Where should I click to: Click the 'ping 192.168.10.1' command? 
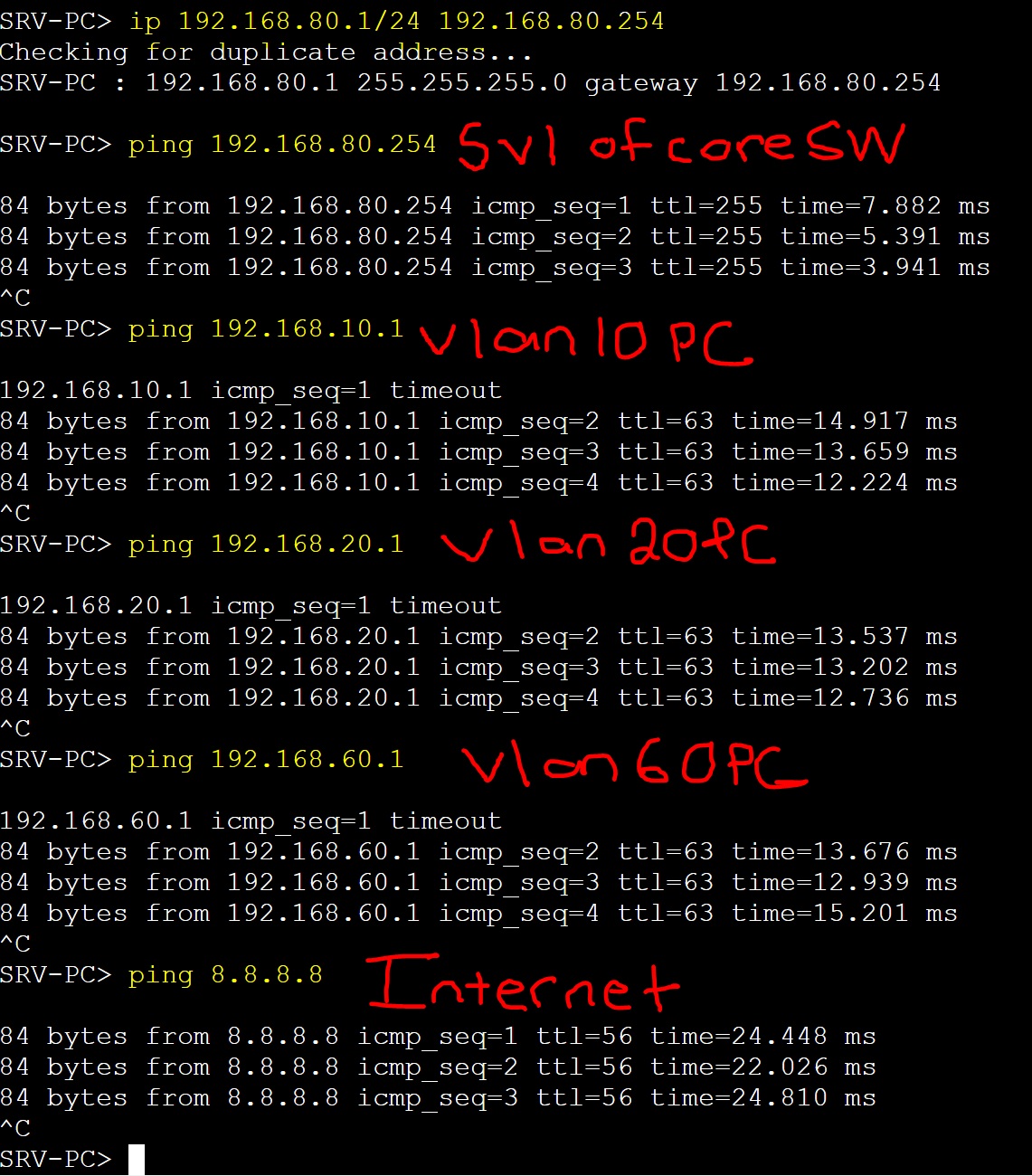266,329
